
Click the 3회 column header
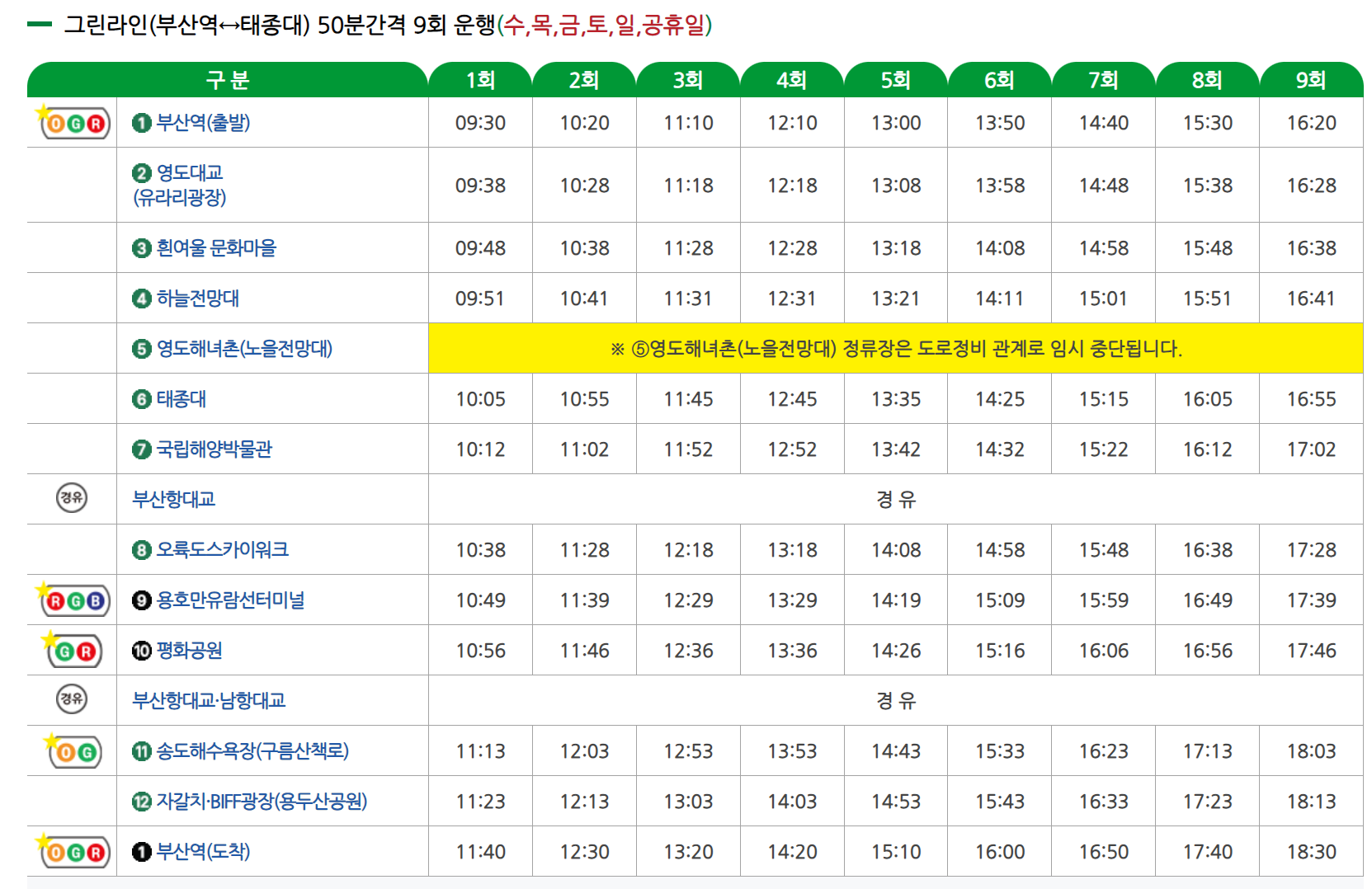tap(688, 80)
